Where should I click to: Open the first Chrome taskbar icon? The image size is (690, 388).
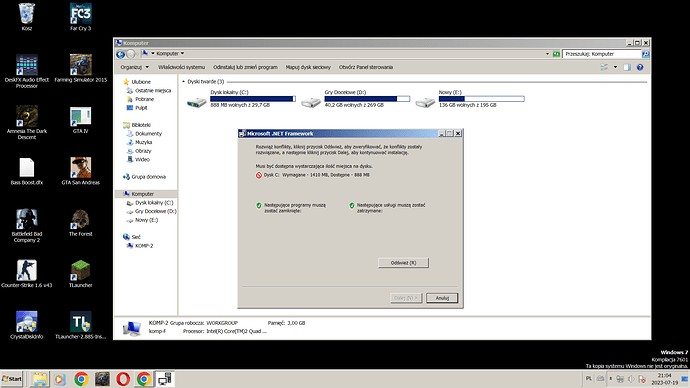(x=81, y=379)
